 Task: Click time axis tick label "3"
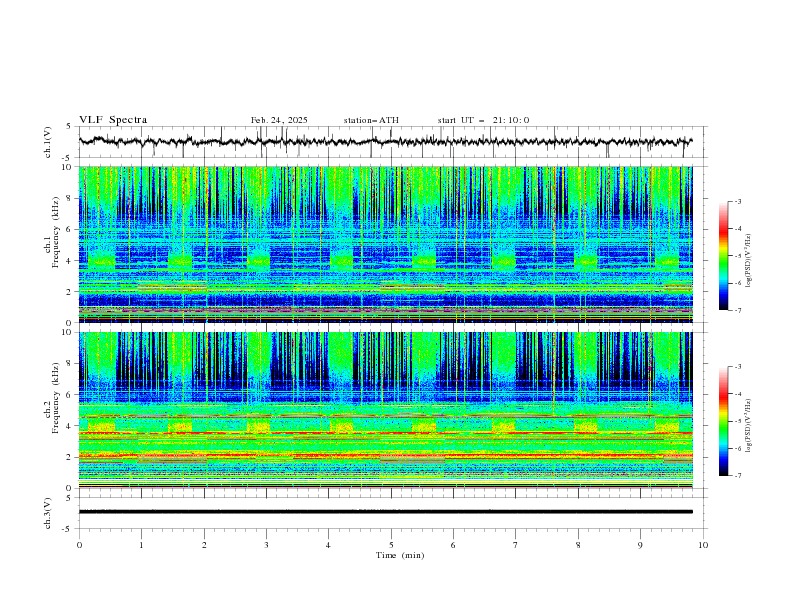(x=266, y=545)
